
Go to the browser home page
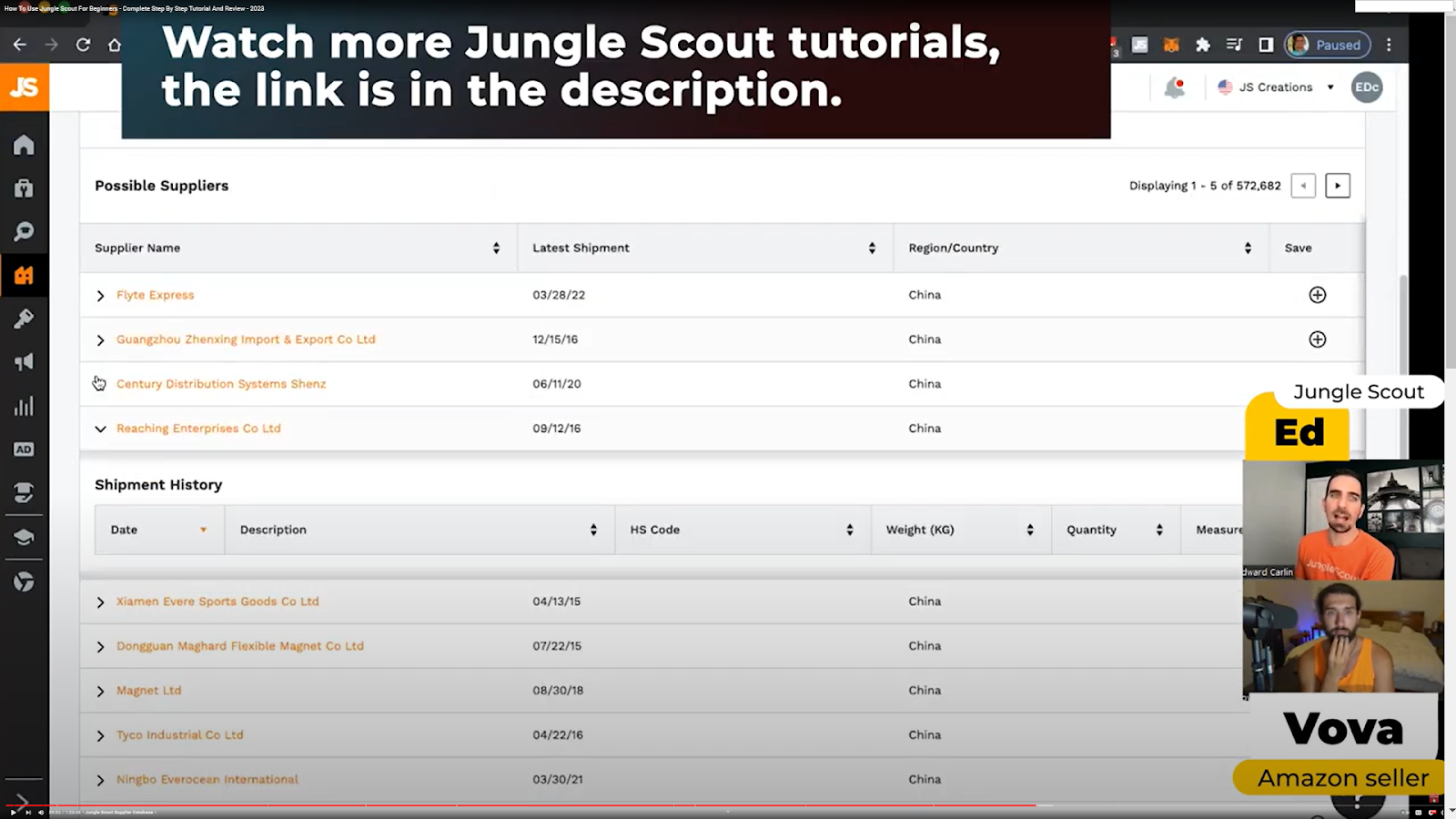coord(114,45)
